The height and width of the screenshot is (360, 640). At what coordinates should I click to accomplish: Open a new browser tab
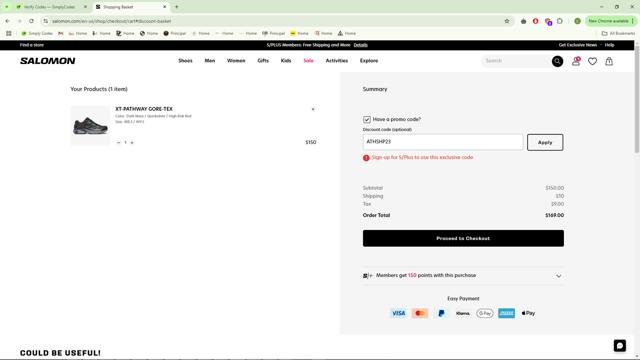pyautogui.click(x=176, y=7)
